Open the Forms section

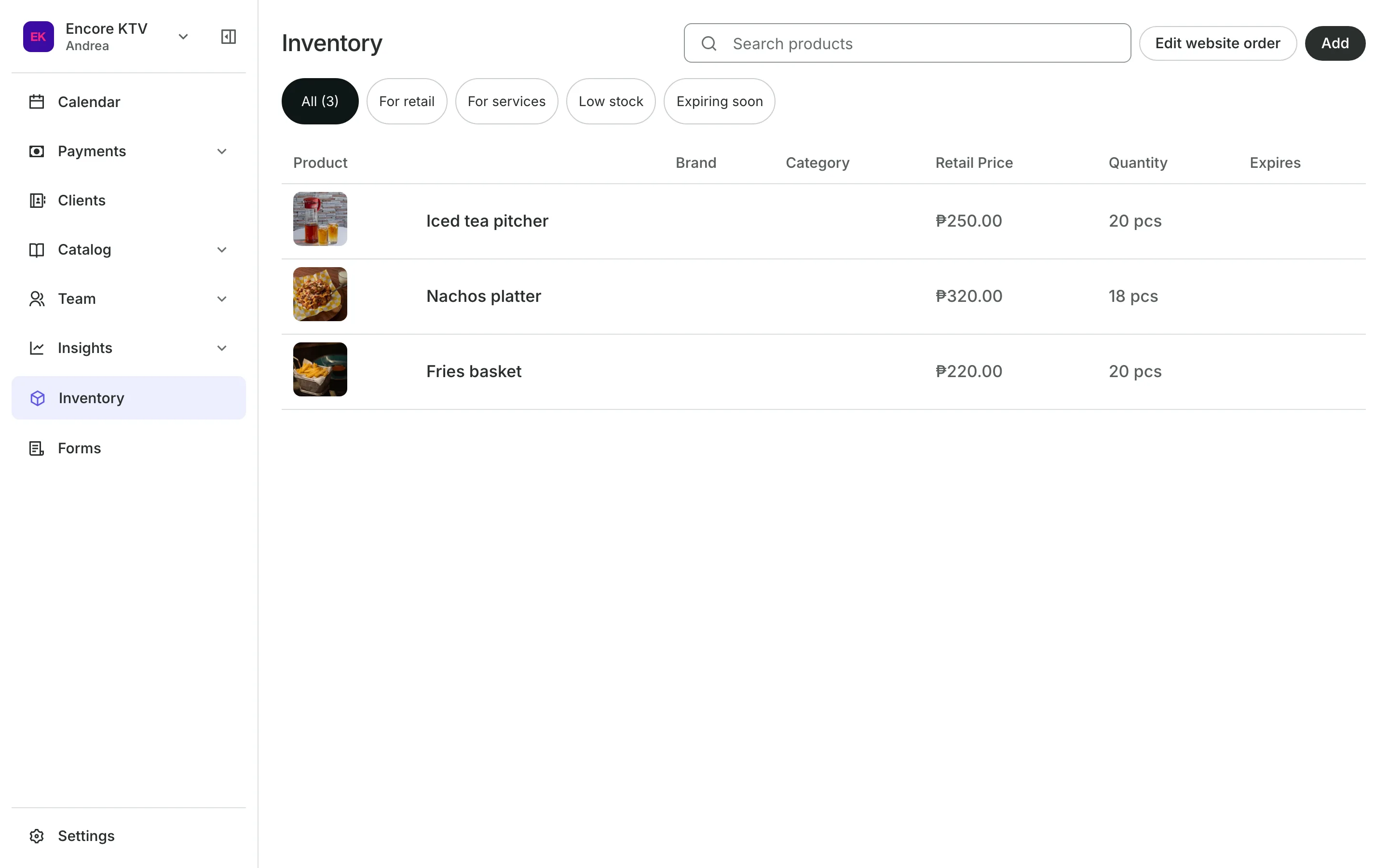(x=129, y=448)
